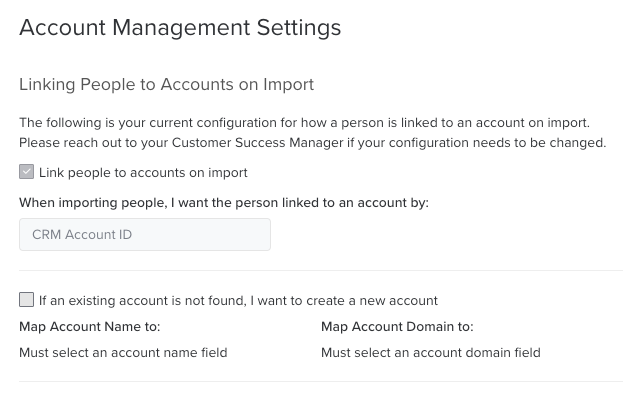The height and width of the screenshot is (402, 642).
Task: Open the CRM Account ID dropdown
Action: point(145,235)
